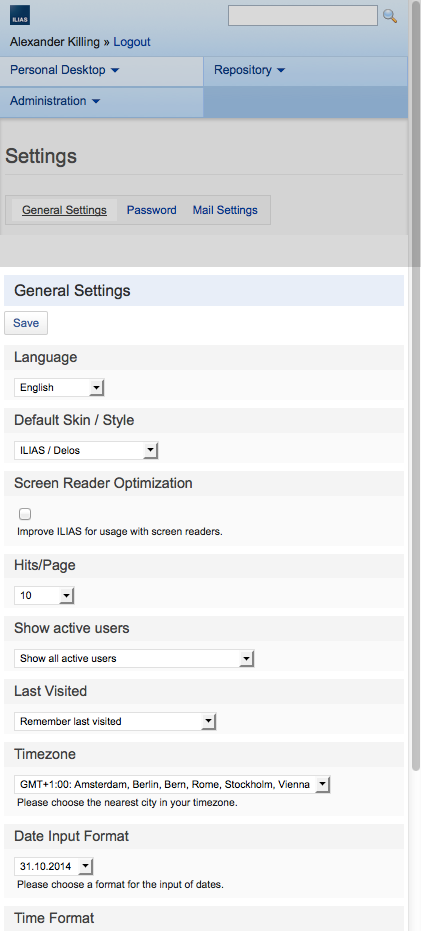Switch to the Mail Settings tab
Image resolution: width=421 pixels, height=931 pixels.
[225, 210]
